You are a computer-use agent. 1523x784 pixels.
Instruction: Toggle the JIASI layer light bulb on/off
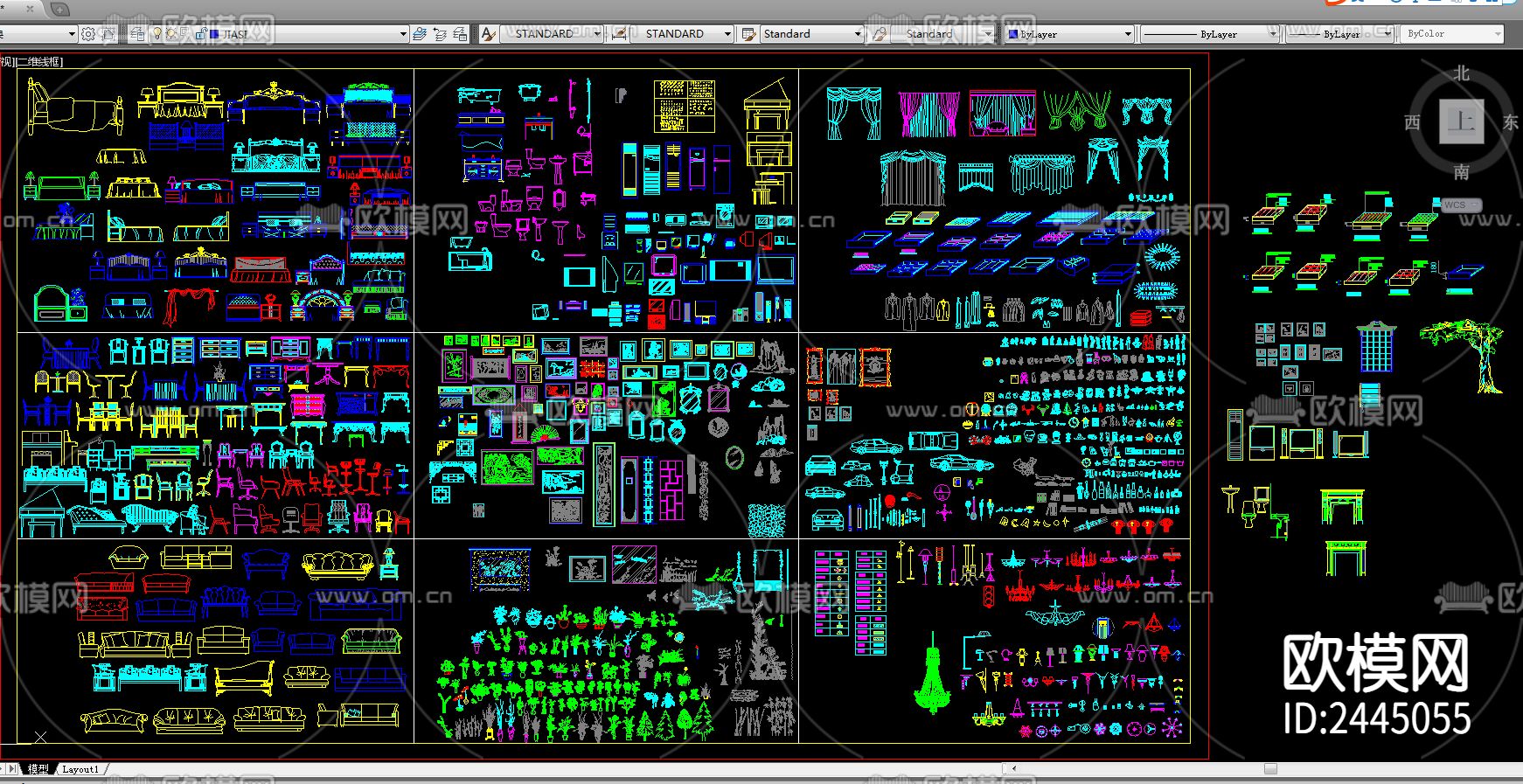coord(157,34)
